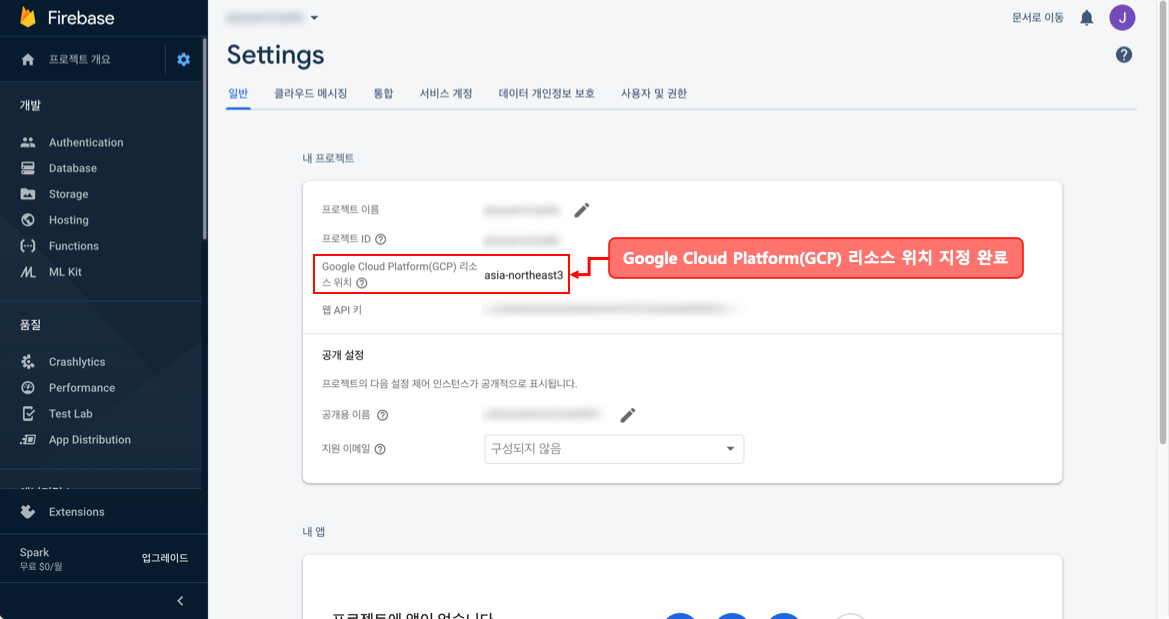Click the Spark 무료 $0/월 plan label
The image size is (1169, 619).
[x=41, y=559]
